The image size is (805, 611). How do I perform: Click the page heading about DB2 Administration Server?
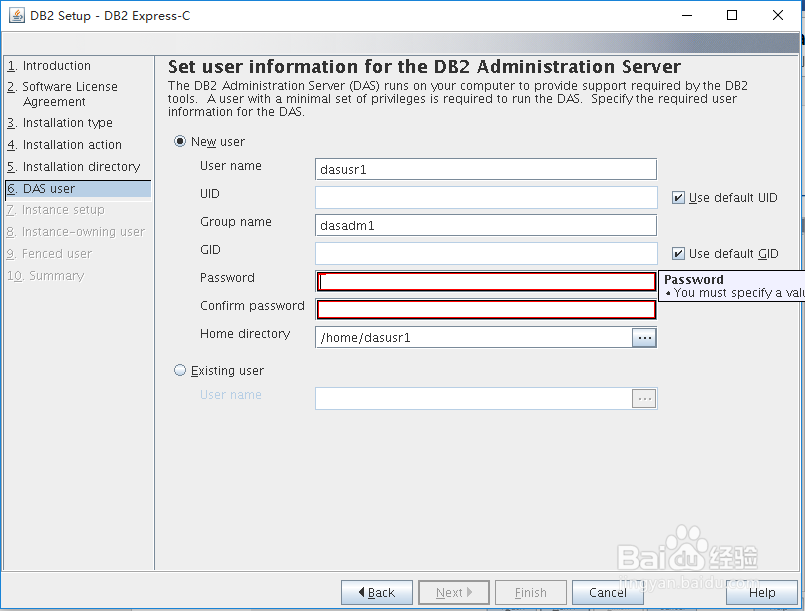pyautogui.click(x=424, y=67)
